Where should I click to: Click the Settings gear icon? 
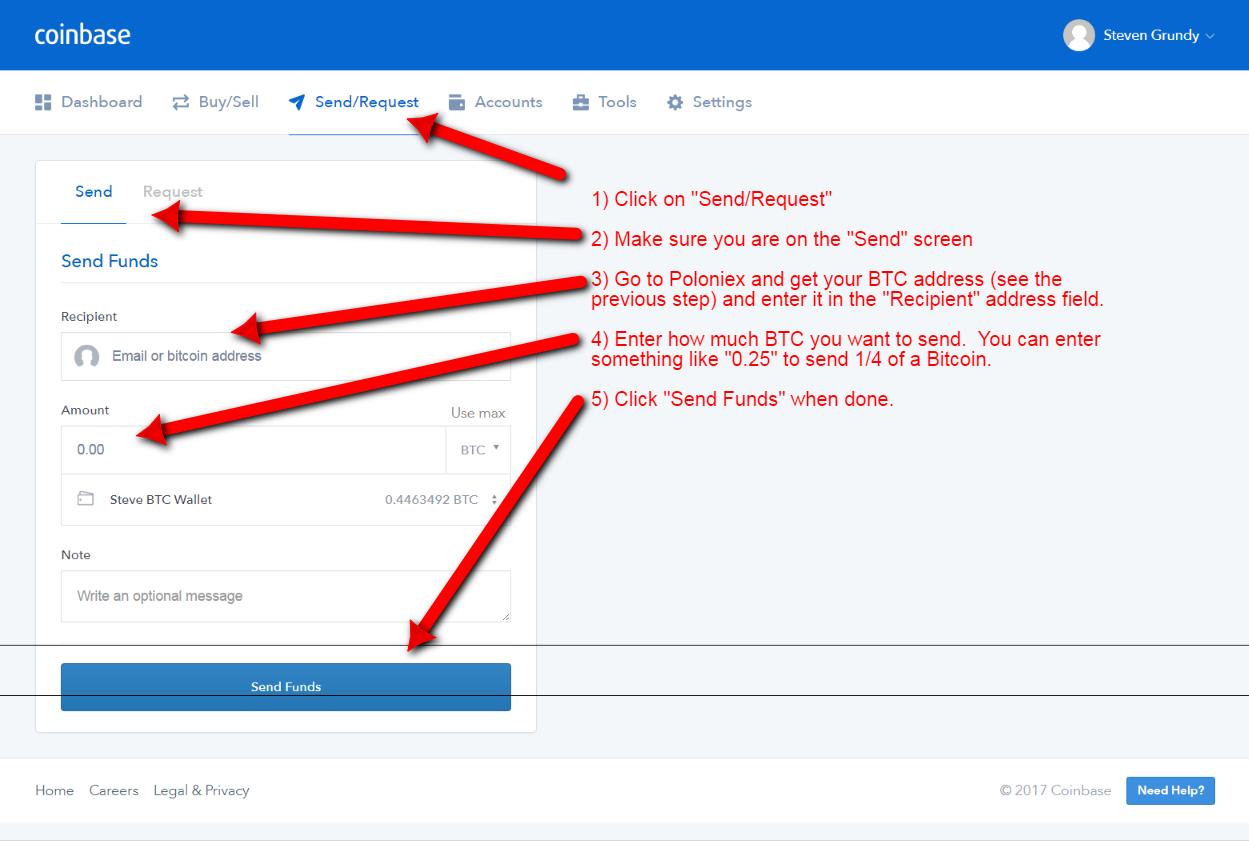click(x=675, y=102)
